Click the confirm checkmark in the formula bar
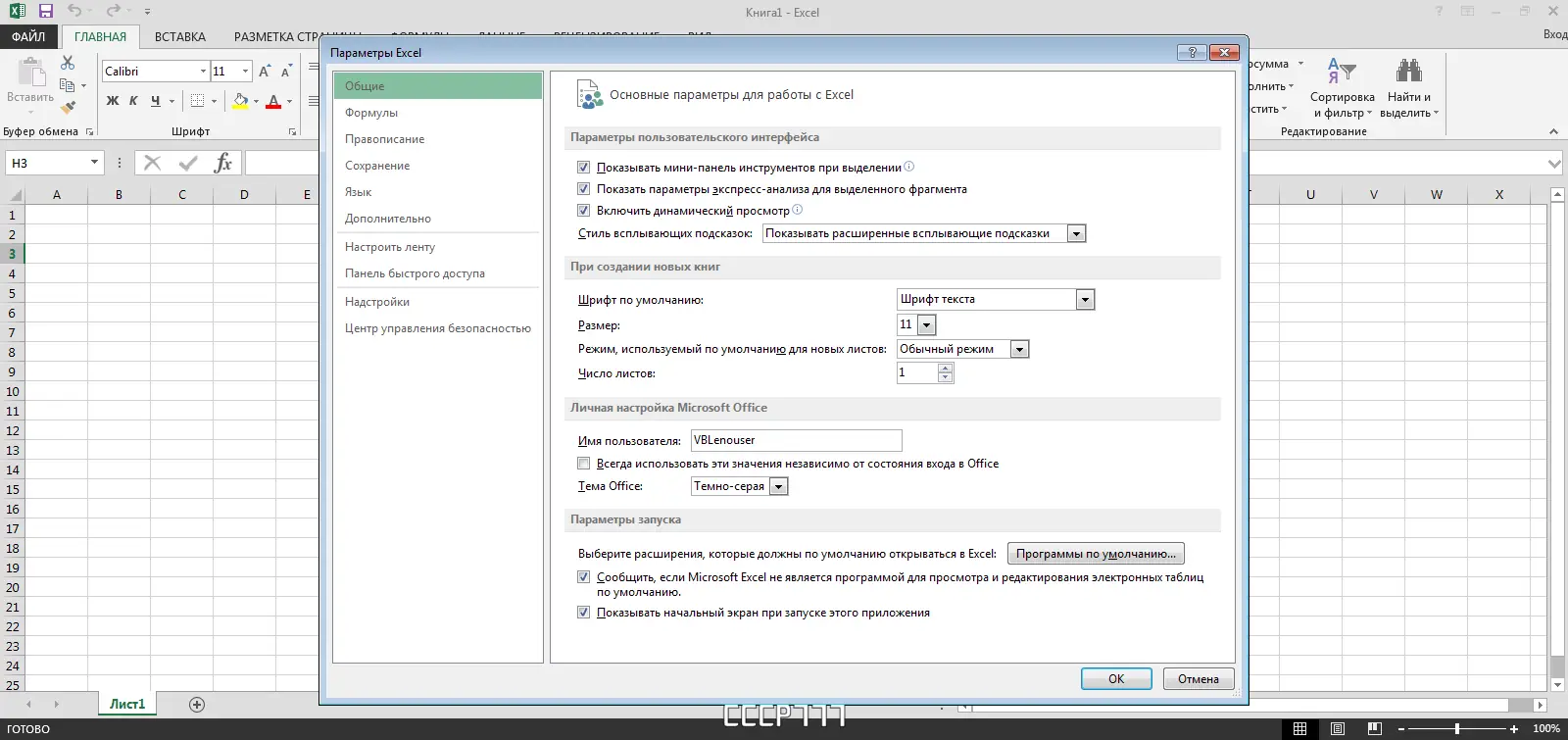The width and height of the screenshot is (1568, 740). [x=188, y=163]
